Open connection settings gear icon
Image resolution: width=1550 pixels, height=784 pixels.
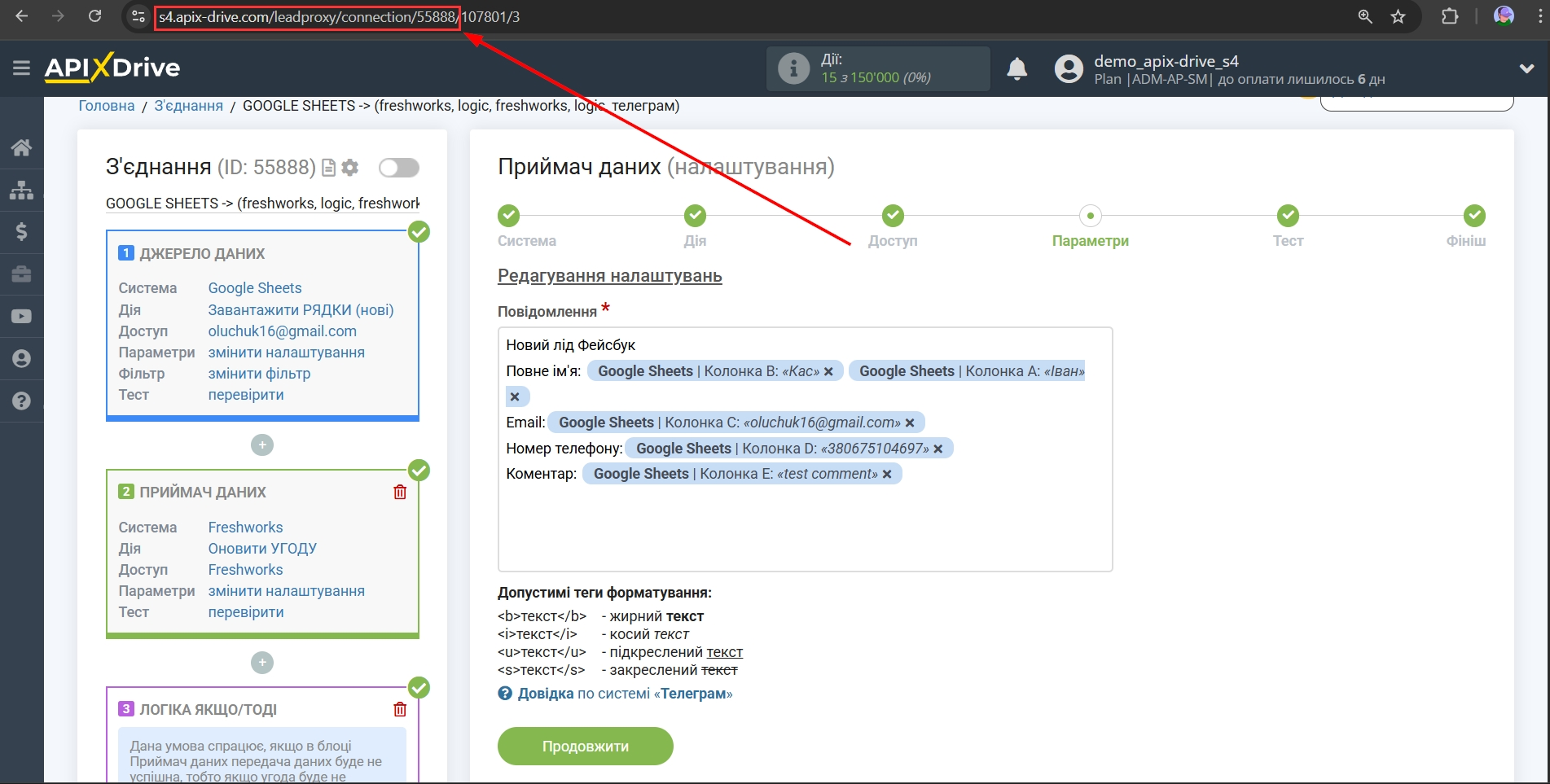click(x=350, y=168)
